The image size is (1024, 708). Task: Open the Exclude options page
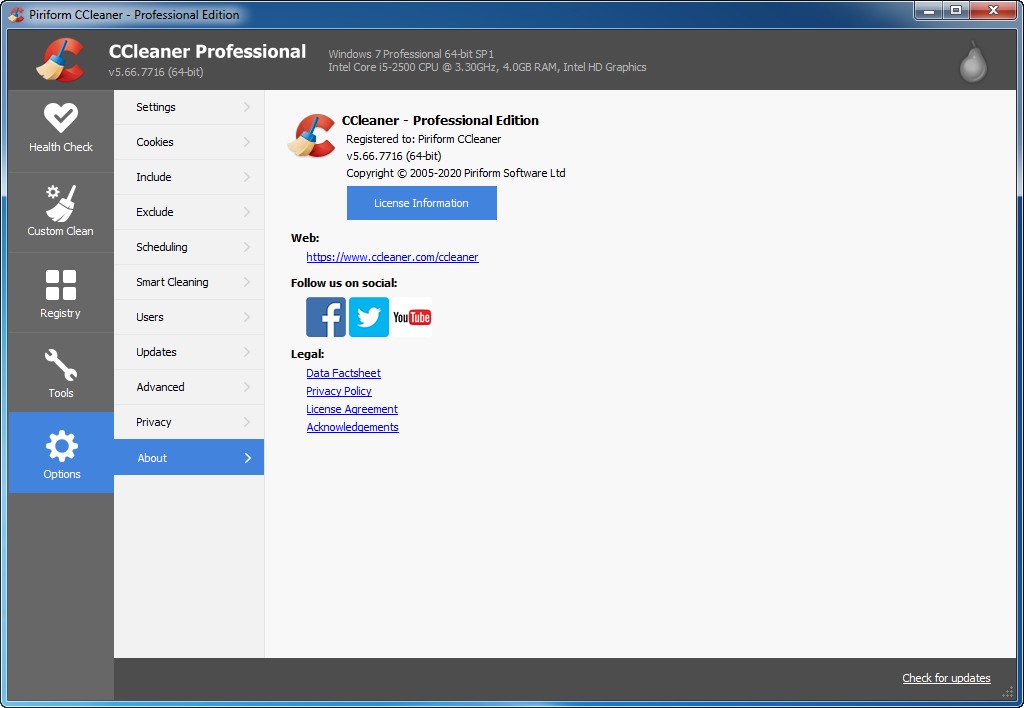point(189,212)
